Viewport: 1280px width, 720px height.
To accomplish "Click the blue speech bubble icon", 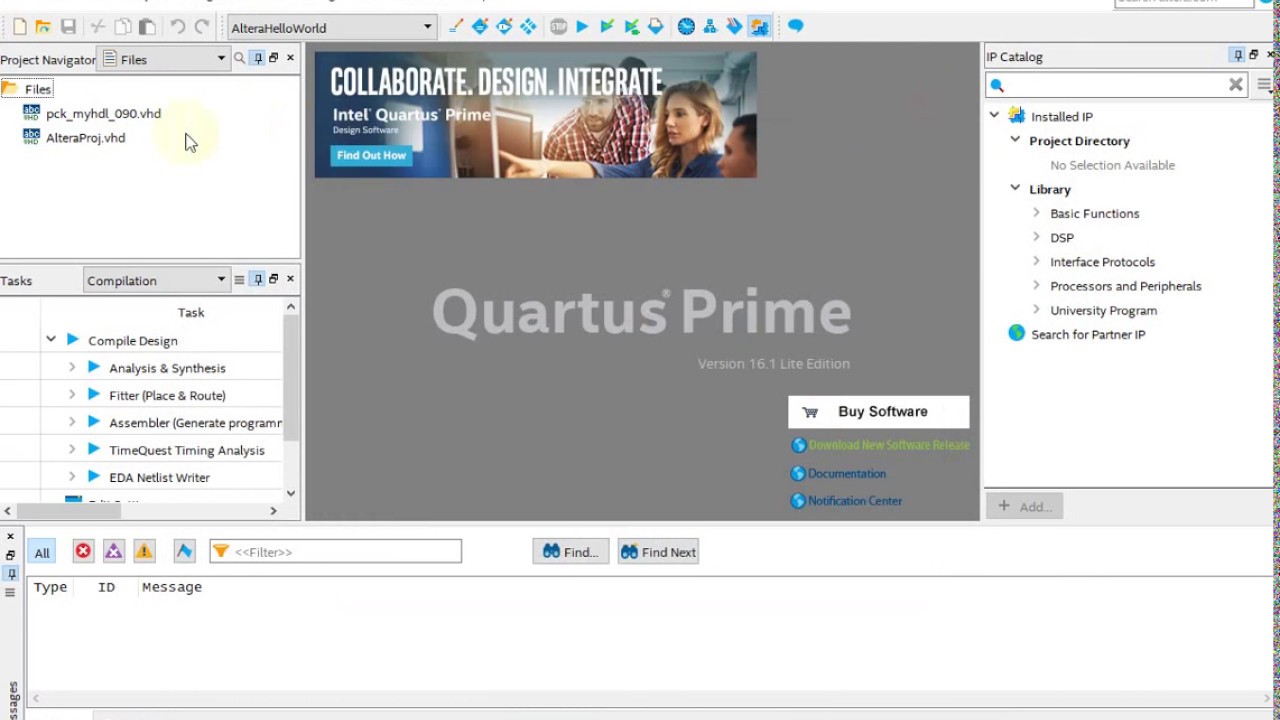I will pos(795,27).
